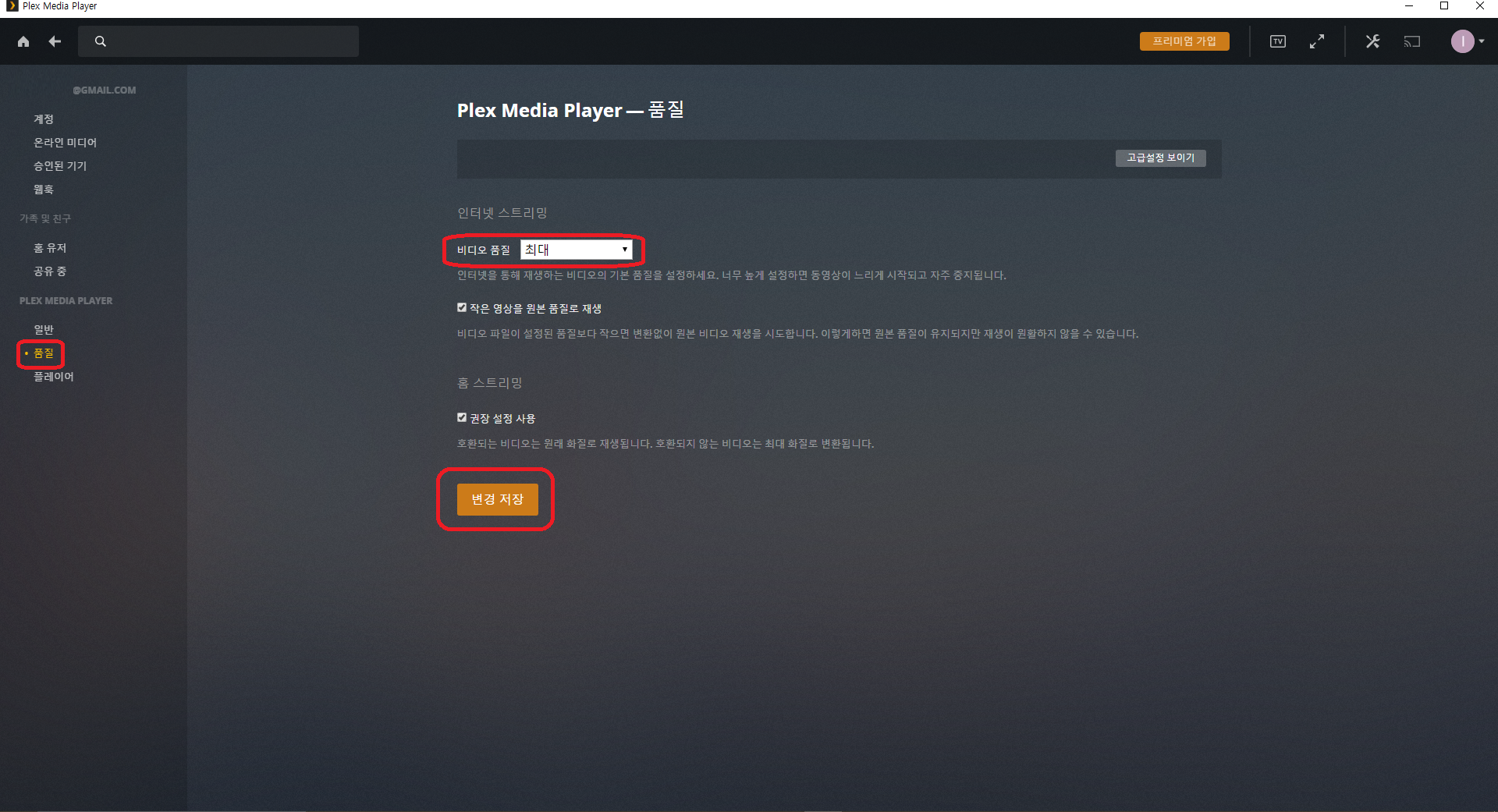Toggle 작은 영상을 원본 품질로 재생 checkbox
The width and height of the screenshot is (1498, 812).
click(462, 308)
